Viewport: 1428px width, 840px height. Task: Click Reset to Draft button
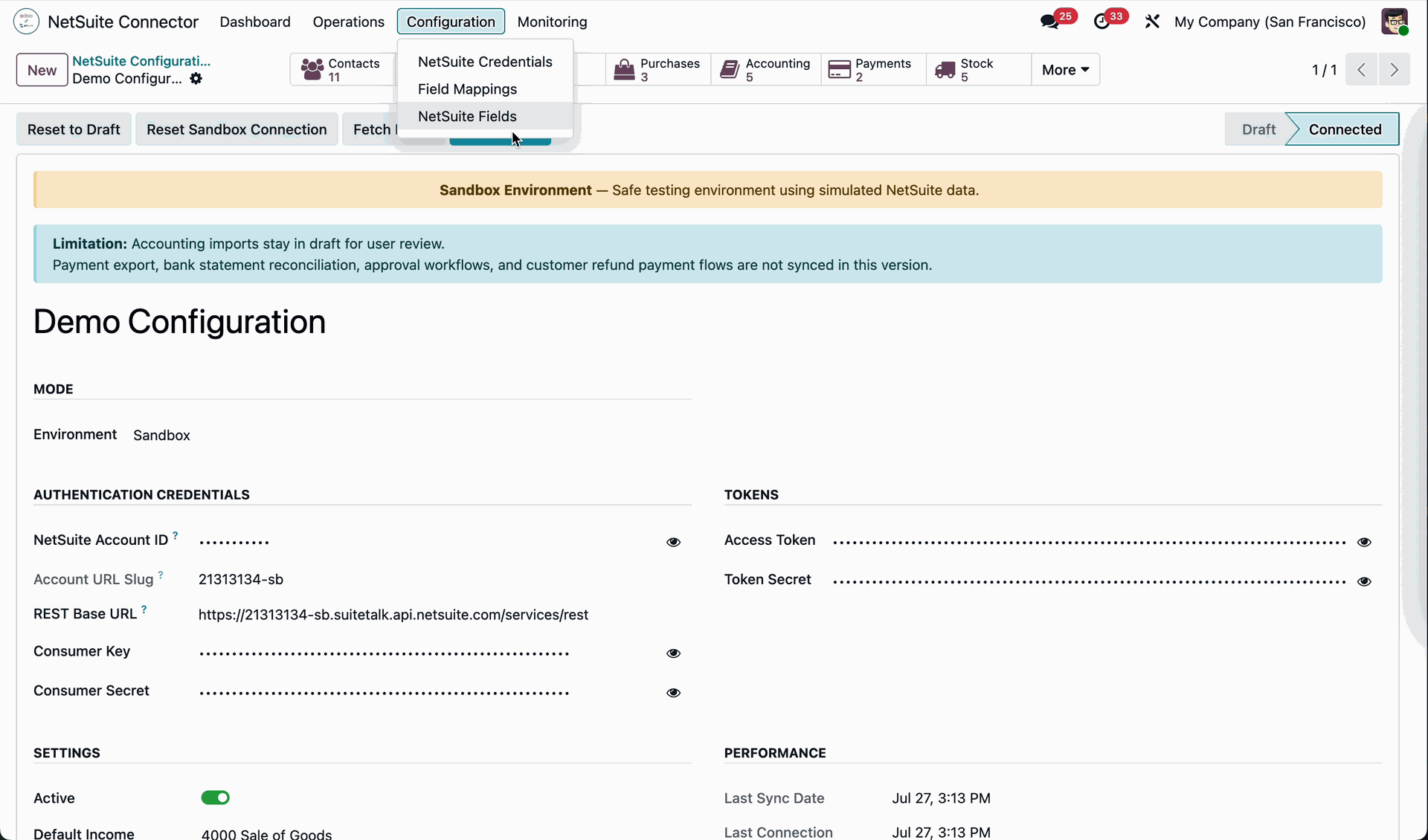74,129
